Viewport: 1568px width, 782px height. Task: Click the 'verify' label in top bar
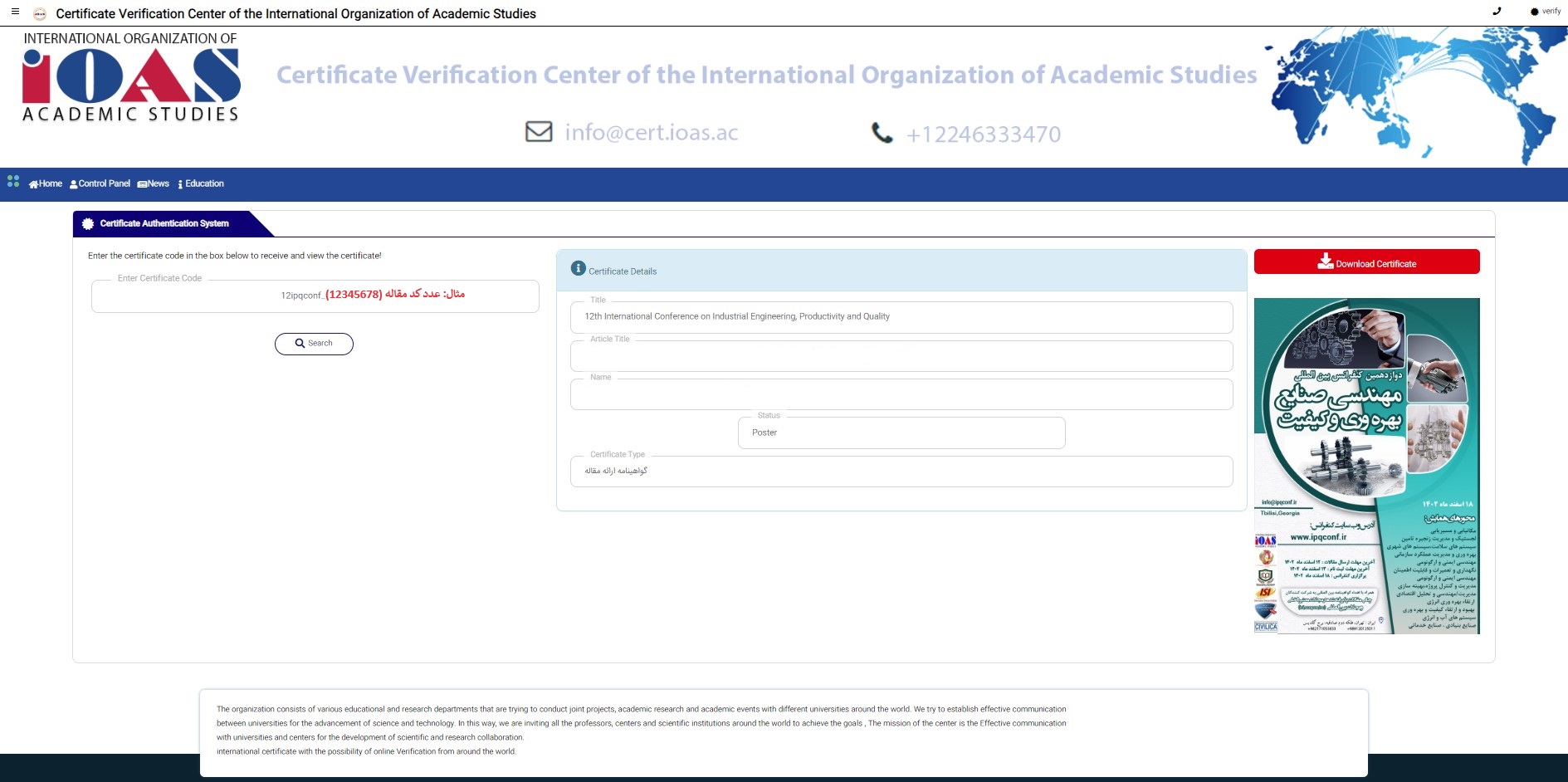click(1551, 12)
